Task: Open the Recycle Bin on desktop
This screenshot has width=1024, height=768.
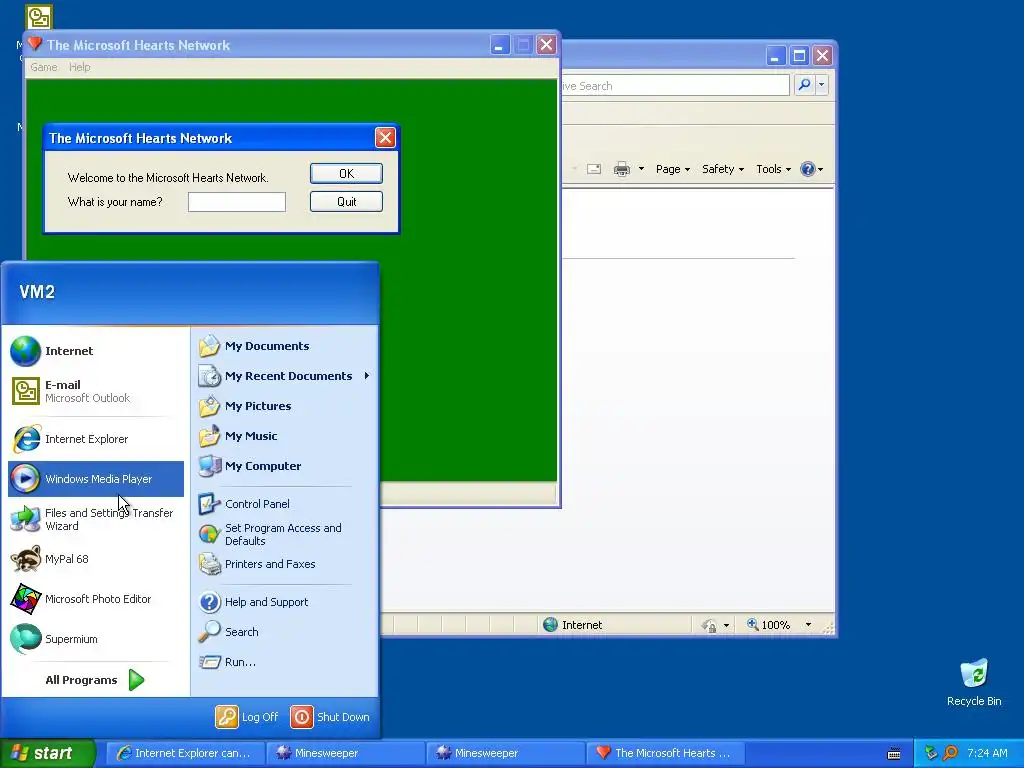Action: [974, 683]
